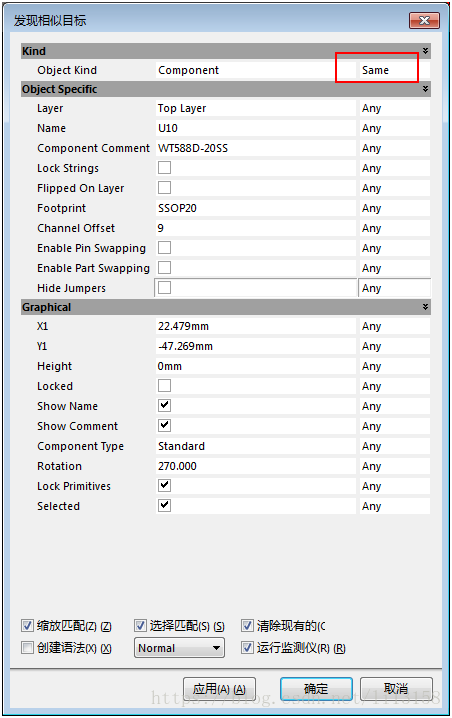Click the SSOP20 footprint value
Screen dimensions: 452x718
tap(256, 208)
